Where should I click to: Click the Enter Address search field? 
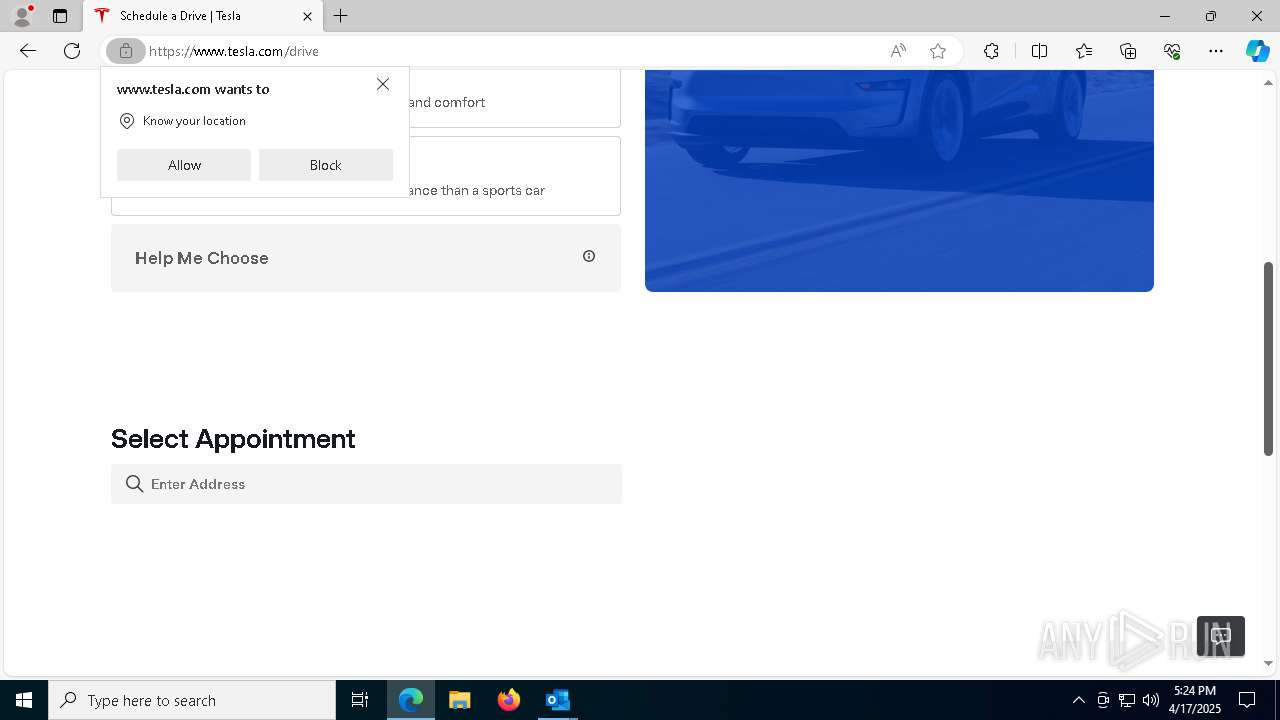pyautogui.click(x=366, y=484)
